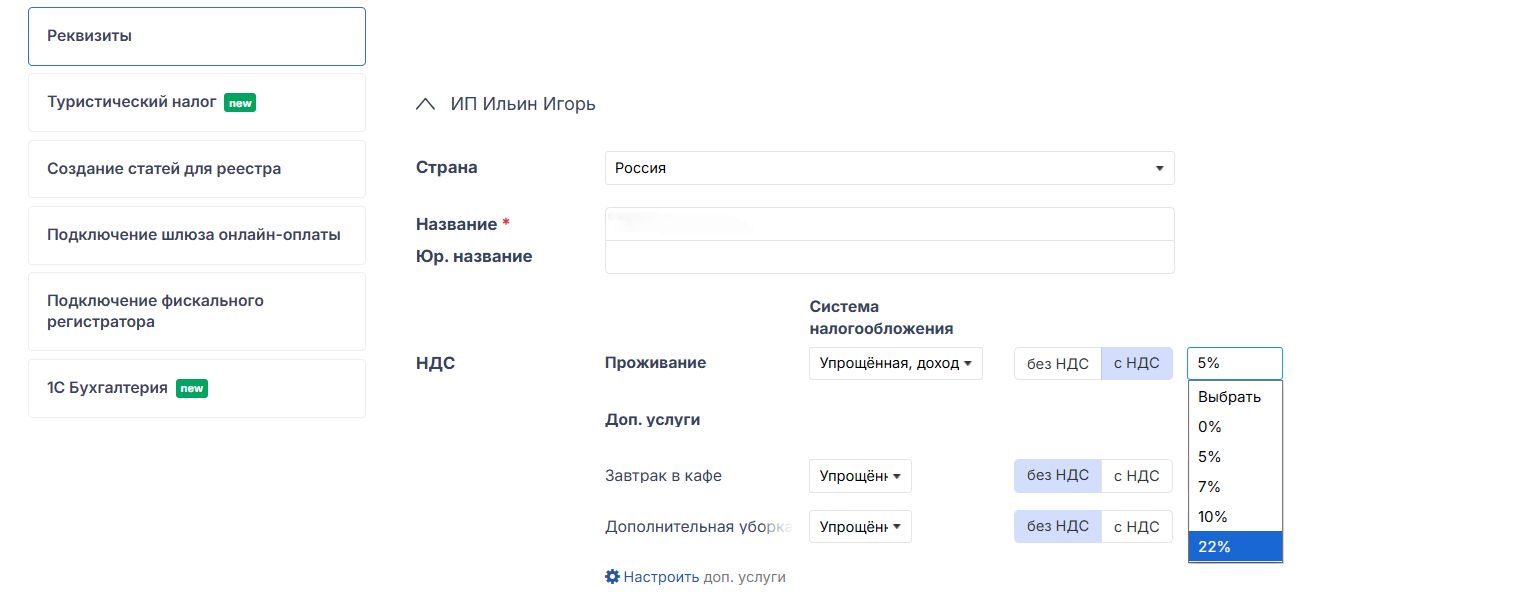Collapse the ИП Ильин Игорь section chevron
The height and width of the screenshot is (608, 1519).
pyautogui.click(x=426, y=104)
